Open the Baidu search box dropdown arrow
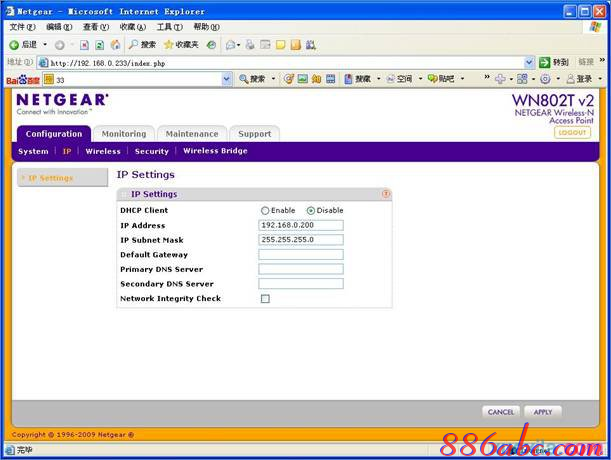 (x=227, y=79)
